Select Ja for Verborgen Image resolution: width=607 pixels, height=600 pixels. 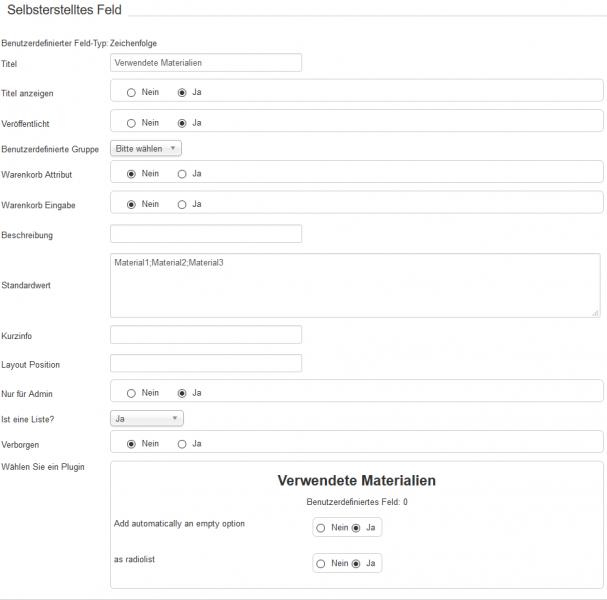coord(181,443)
